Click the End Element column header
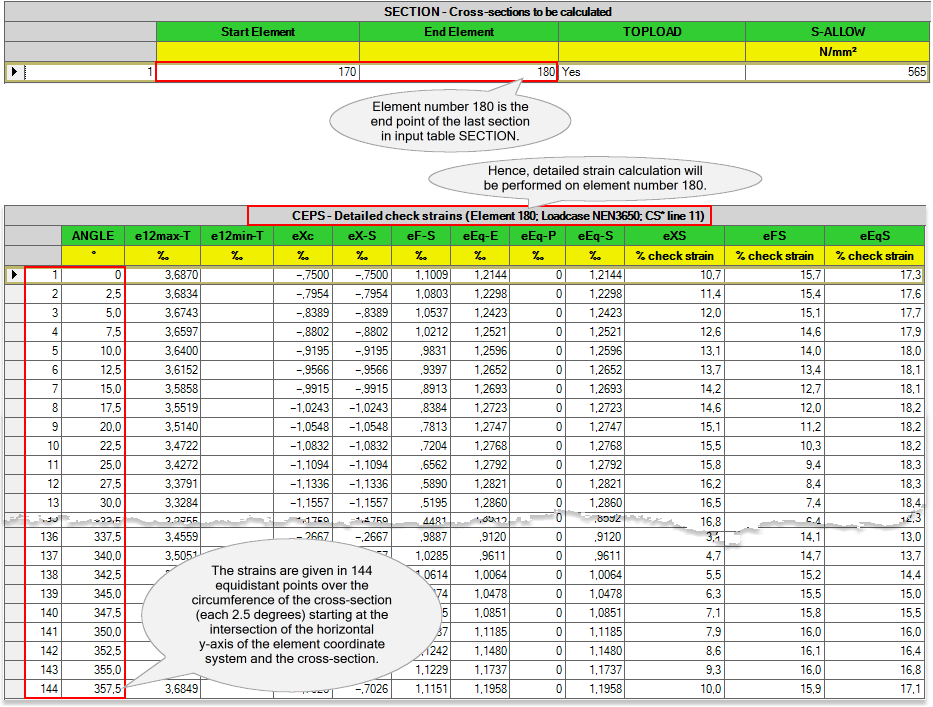933x707 pixels. [x=458, y=32]
